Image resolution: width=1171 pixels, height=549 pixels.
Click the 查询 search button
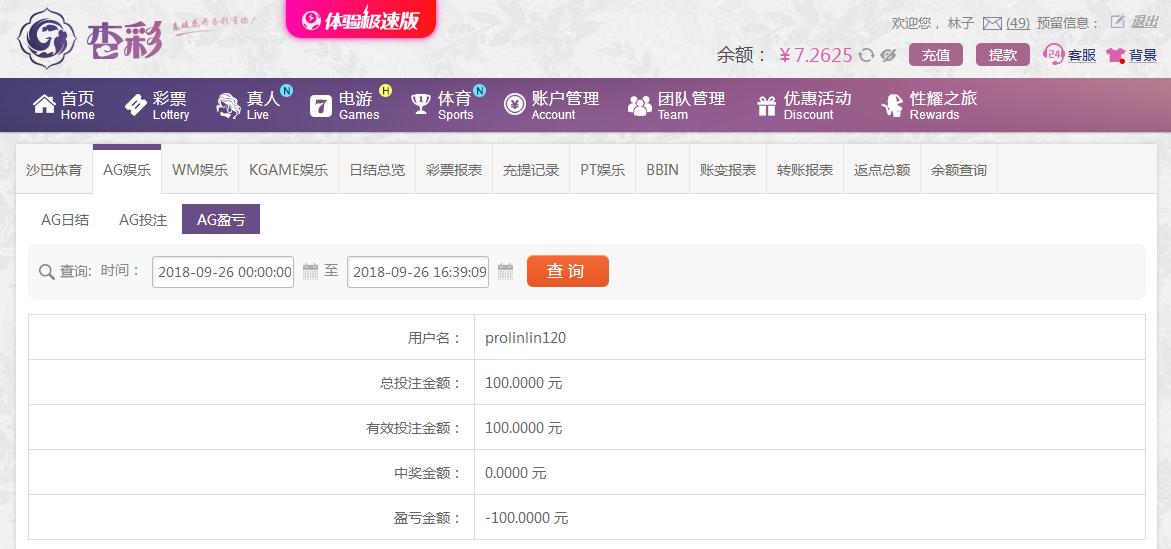567,271
